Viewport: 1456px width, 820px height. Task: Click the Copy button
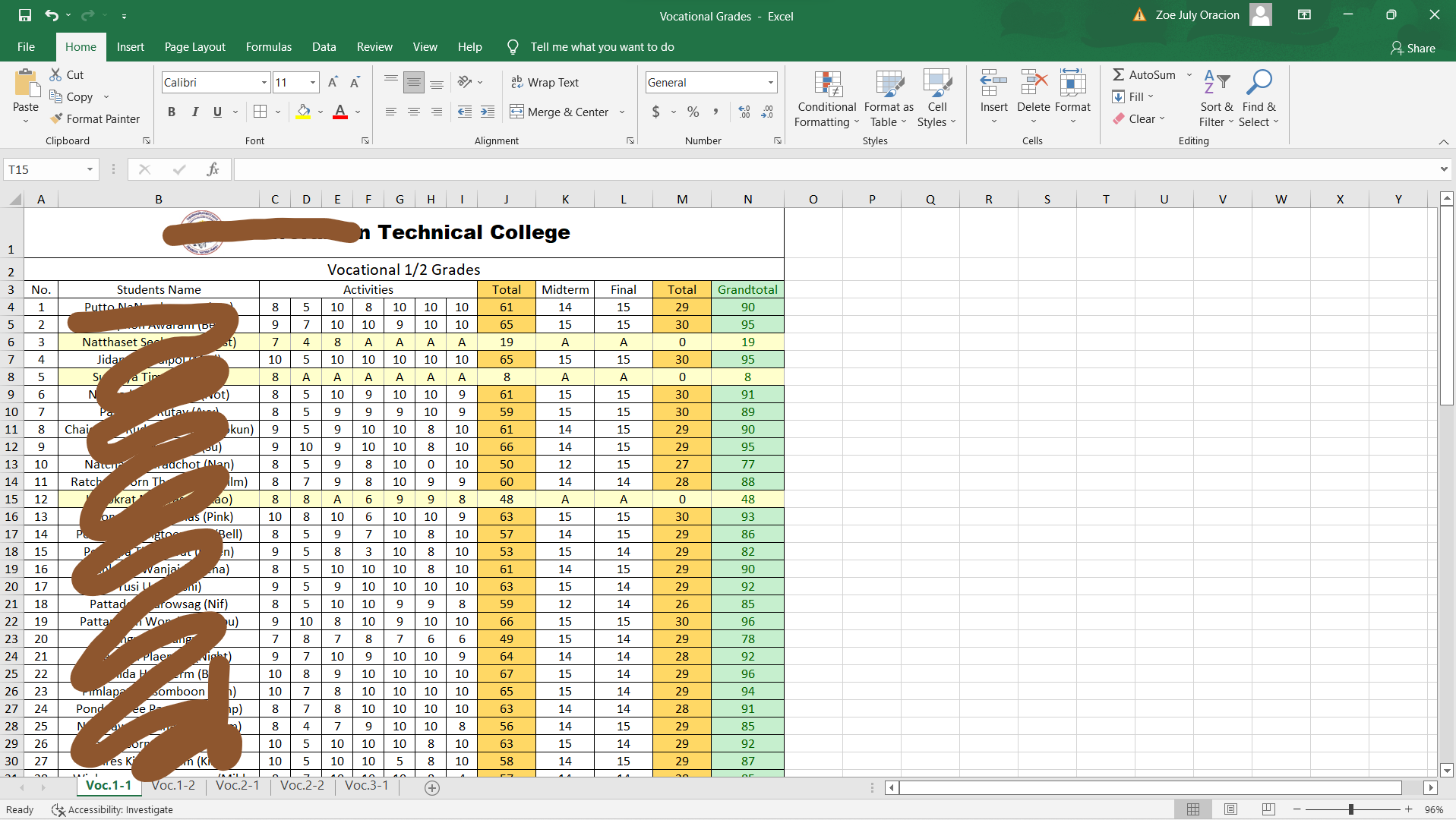[x=71, y=96]
